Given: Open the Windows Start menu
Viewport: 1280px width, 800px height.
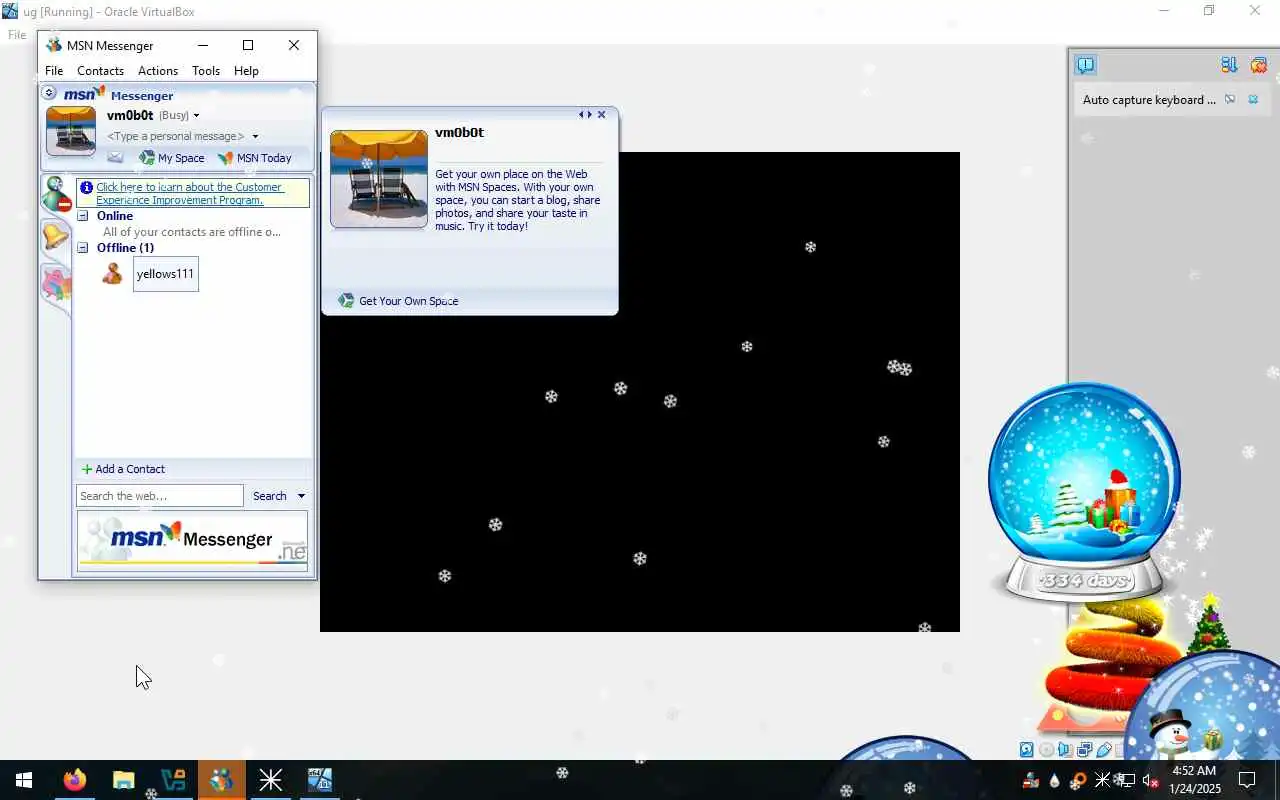Looking at the screenshot, I should tap(24, 780).
